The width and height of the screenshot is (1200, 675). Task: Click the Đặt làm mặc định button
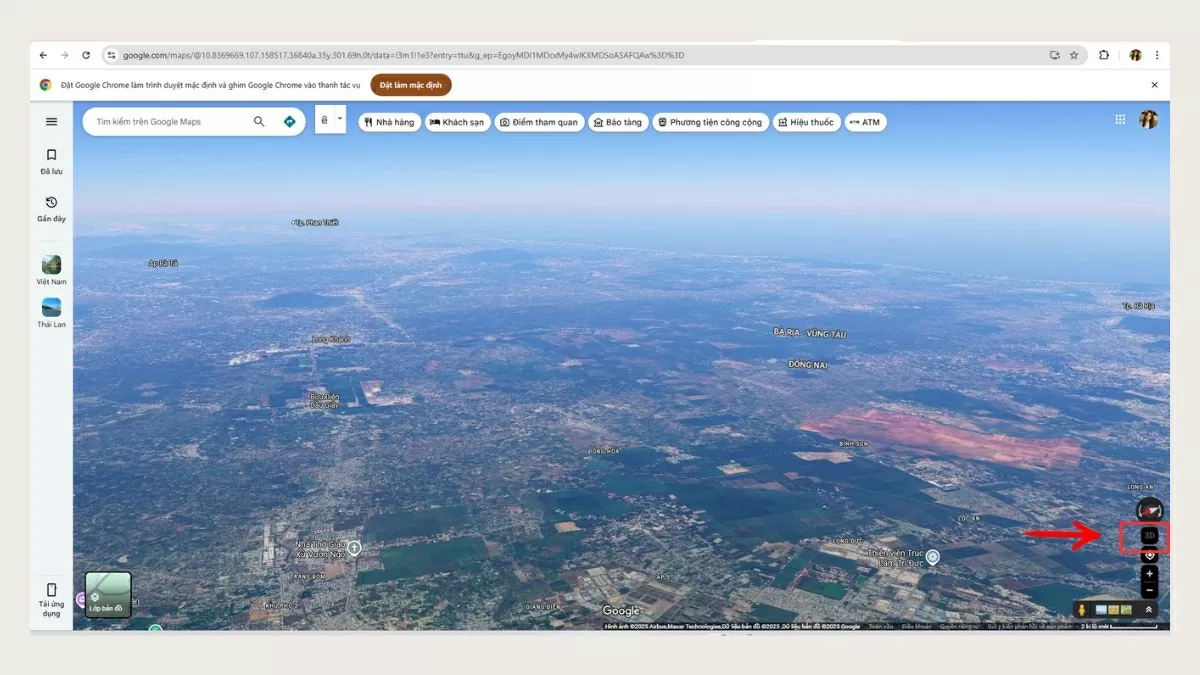click(x=411, y=85)
